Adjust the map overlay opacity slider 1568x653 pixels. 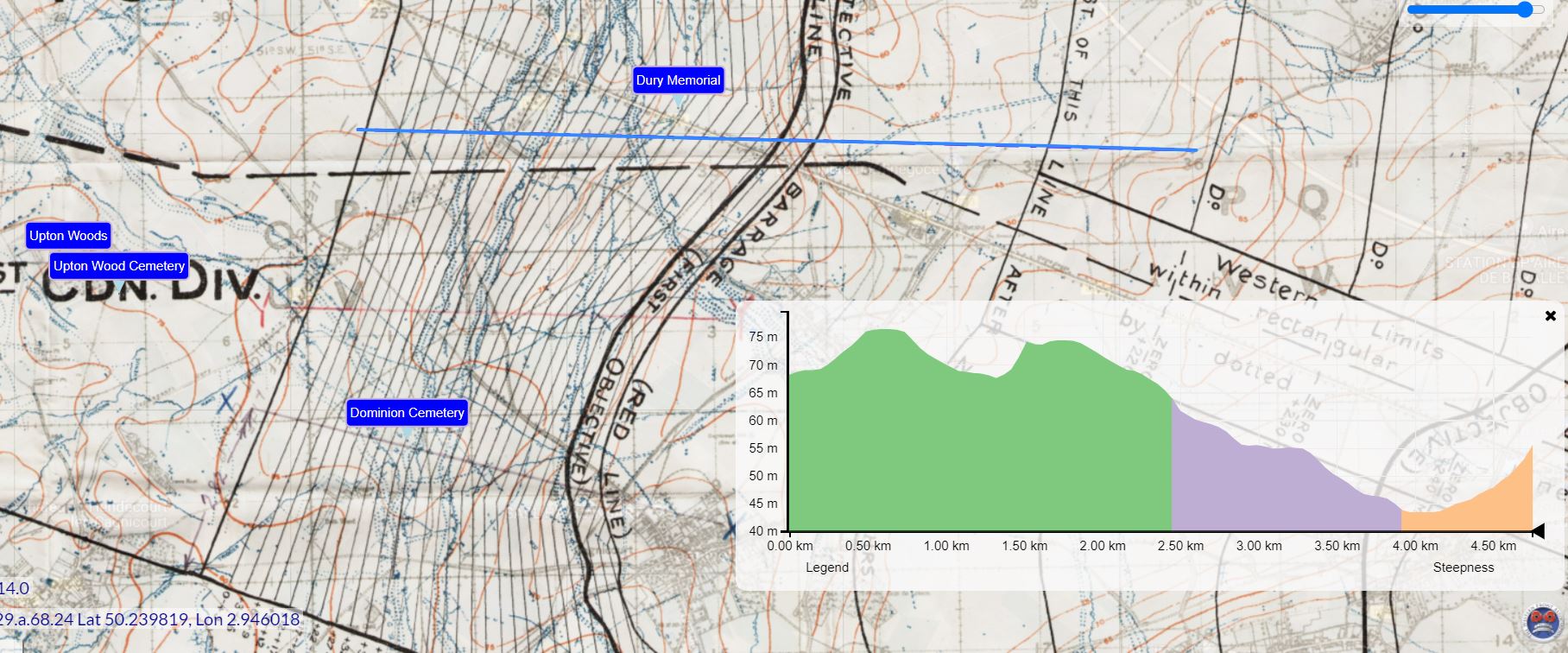pos(1475,10)
